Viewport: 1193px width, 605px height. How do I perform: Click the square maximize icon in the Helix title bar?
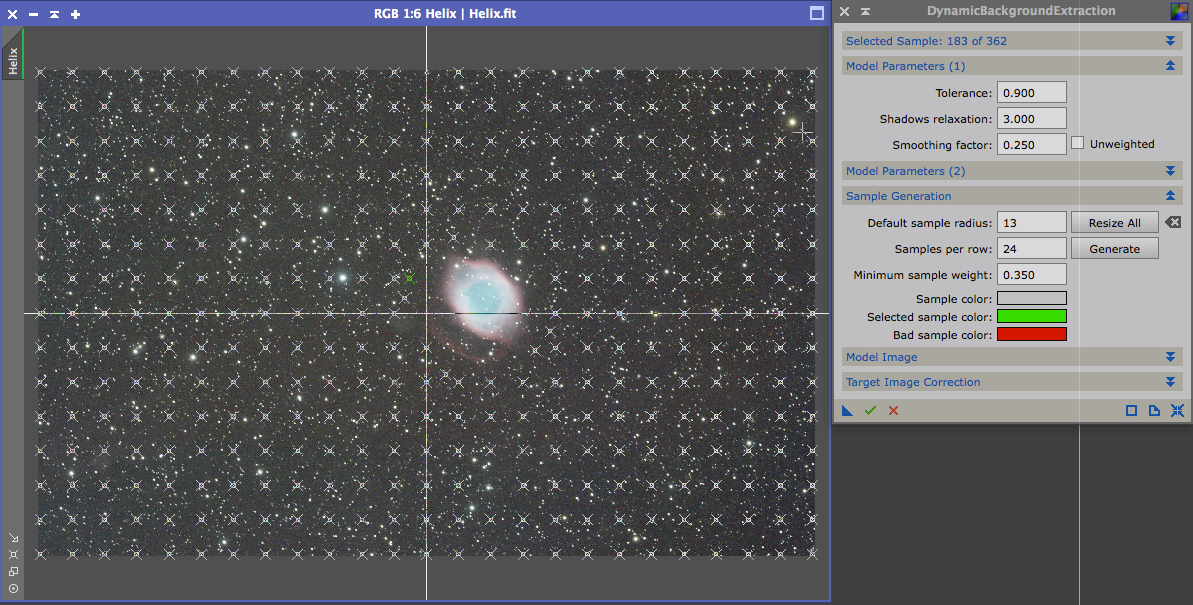(x=816, y=13)
